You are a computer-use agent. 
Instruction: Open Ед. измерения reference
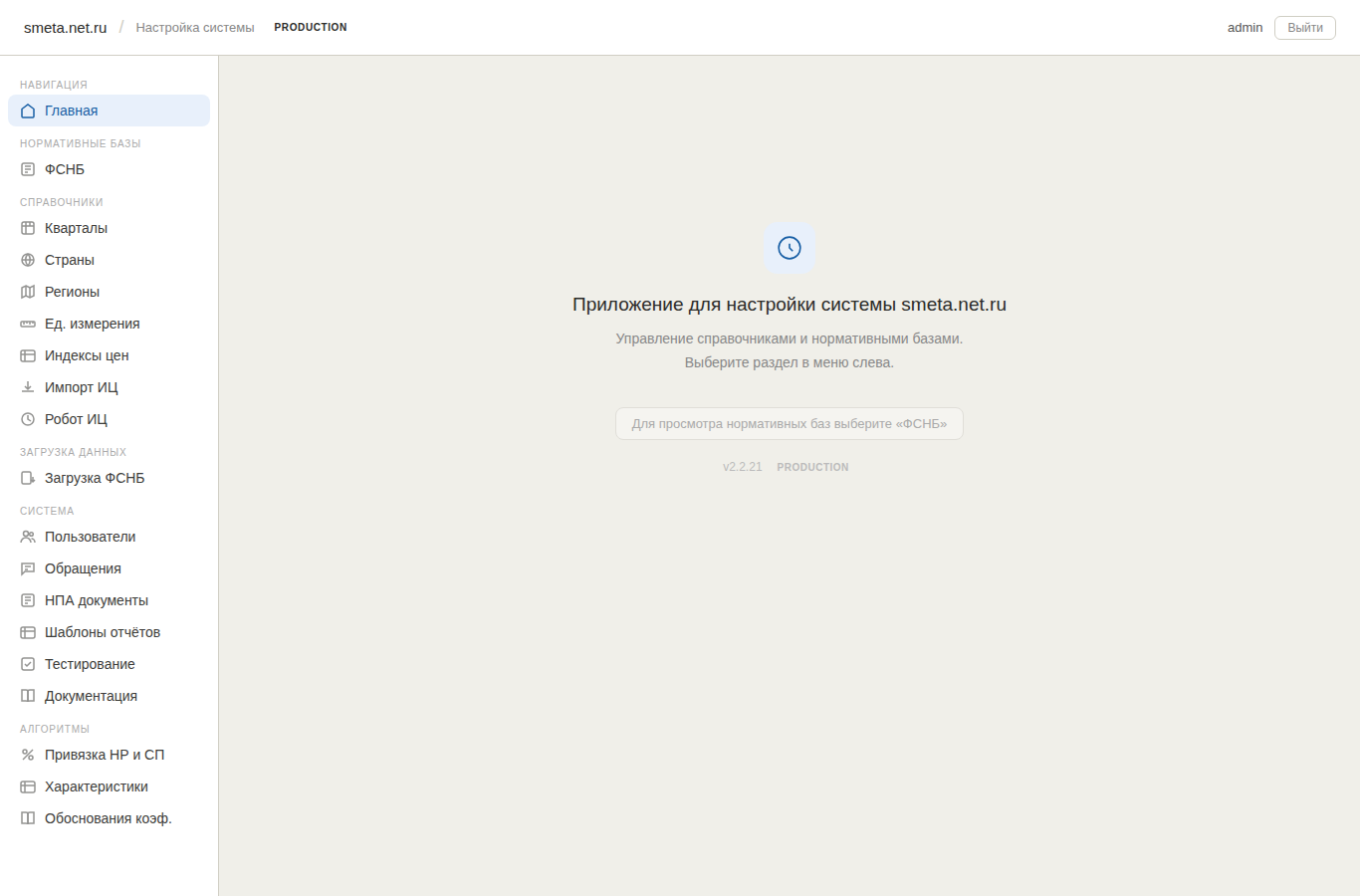coord(109,324)
